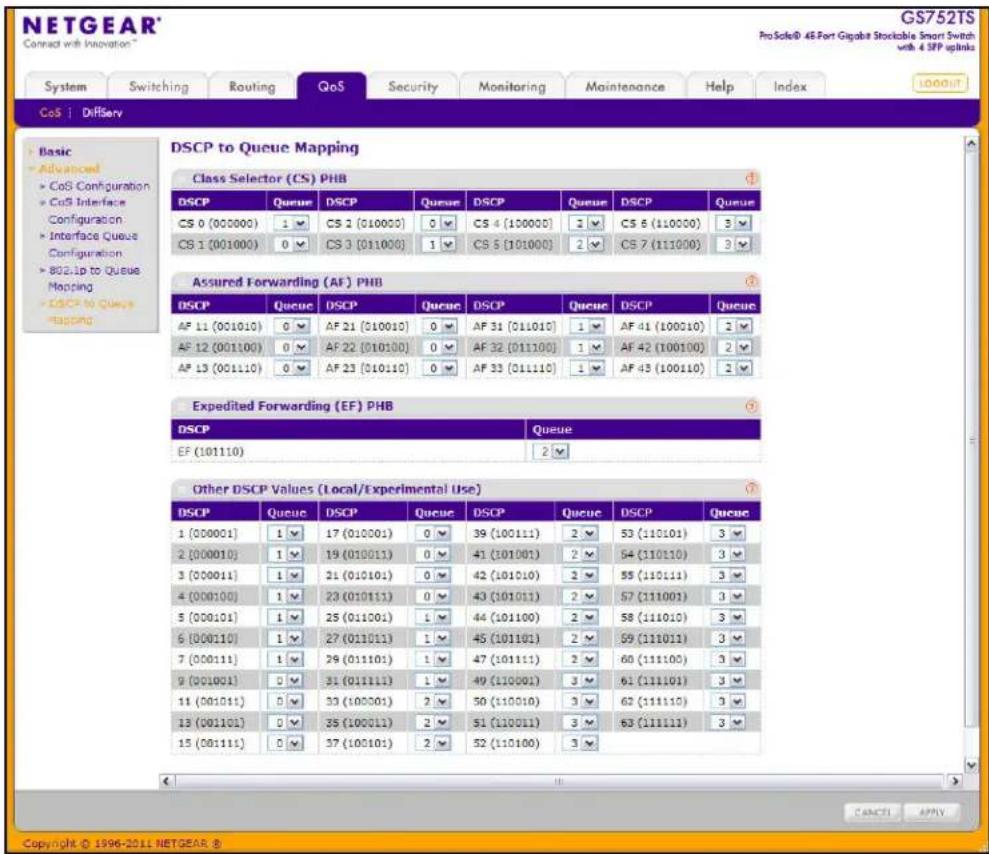This screenshot has height=854, width=989.
Task: Open help for Assured Forwarding (AF) PHB section
Action: (x=751, y=281)
